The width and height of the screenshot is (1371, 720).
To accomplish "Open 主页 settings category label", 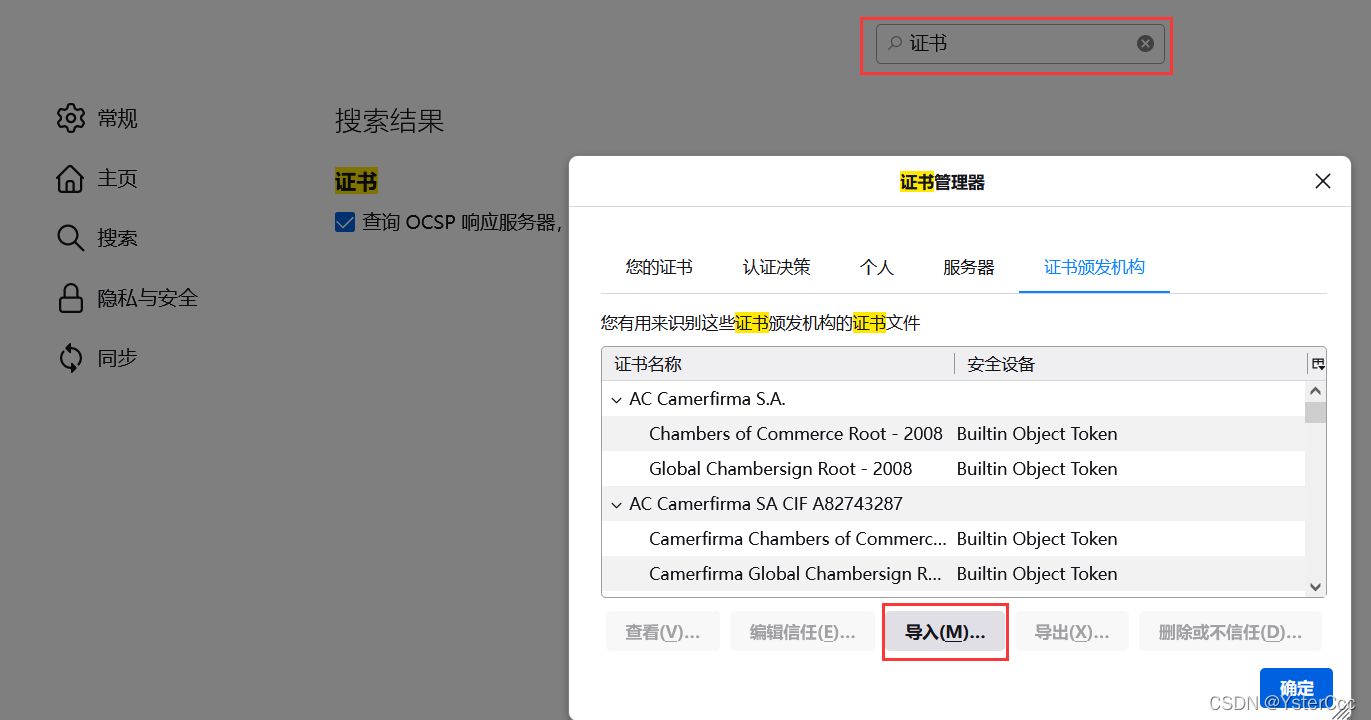I will 117,179.
